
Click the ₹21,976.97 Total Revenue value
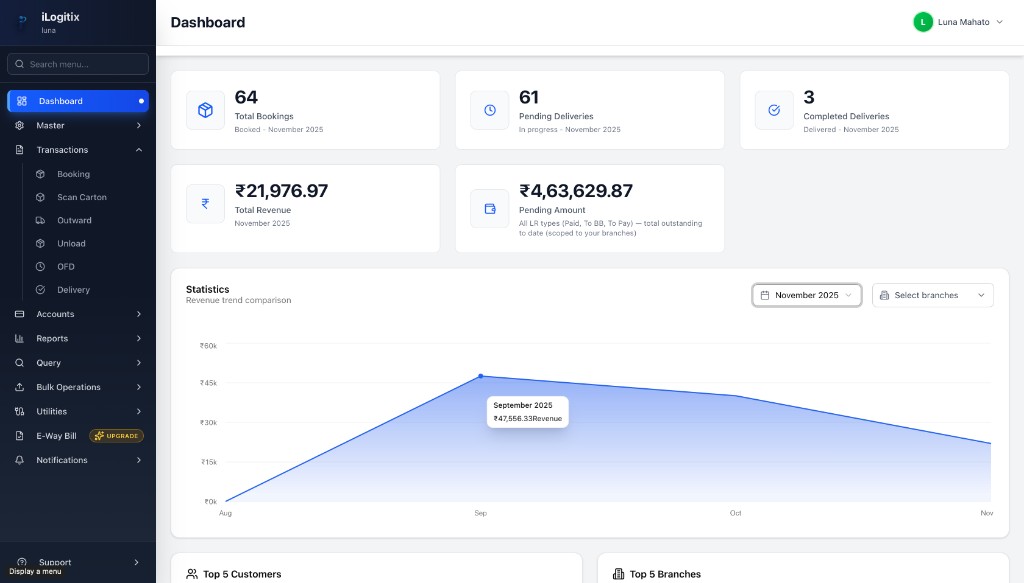coord(281,191)
